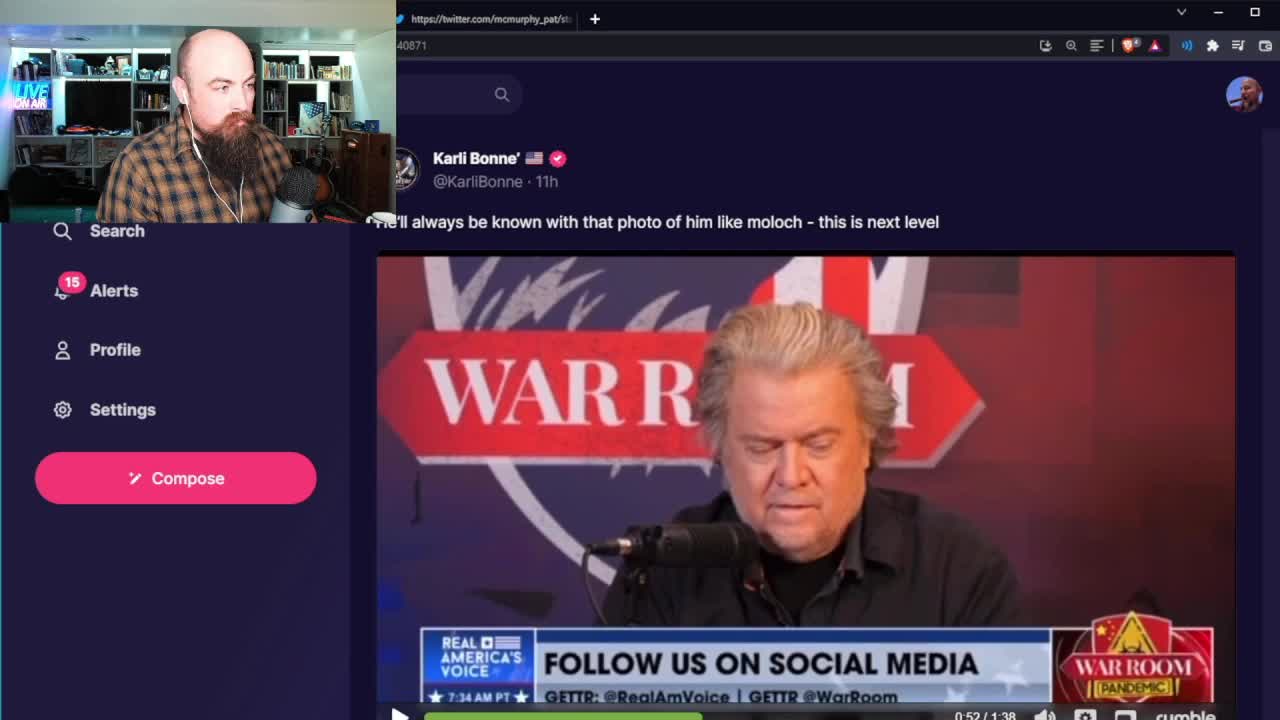This screenshot has height=720, width=1280.
Task: Click the profile person icon
Action: [x=62, y=350]
